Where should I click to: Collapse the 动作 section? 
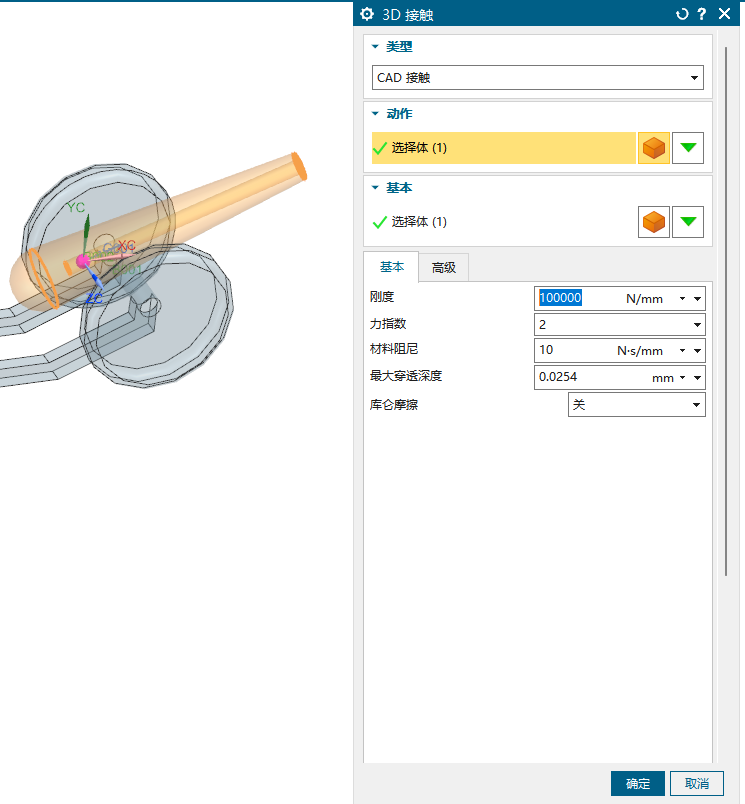[x=376, y=114]
